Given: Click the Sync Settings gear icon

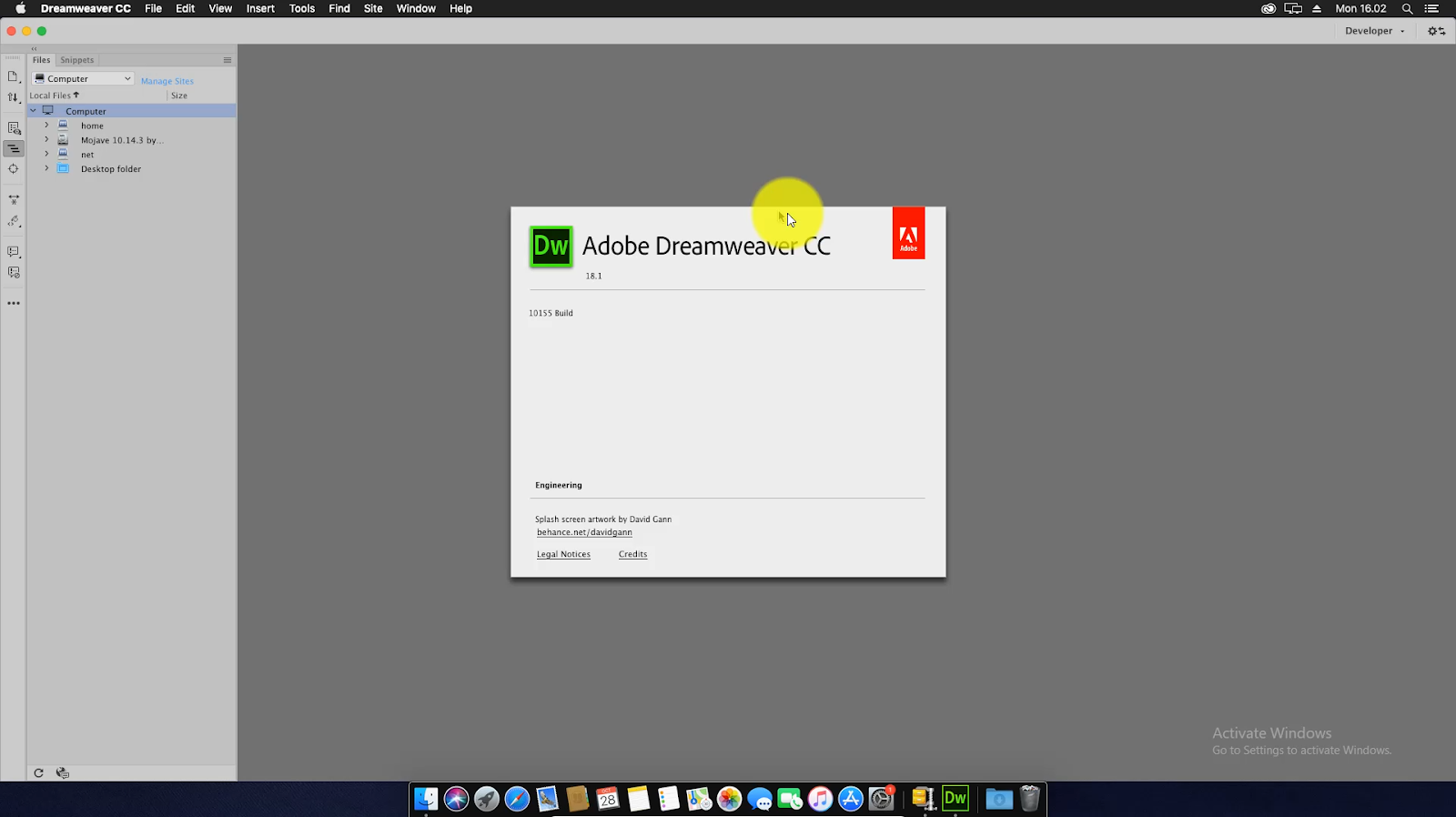Looking at the screenshot, I should (1436, 31).
